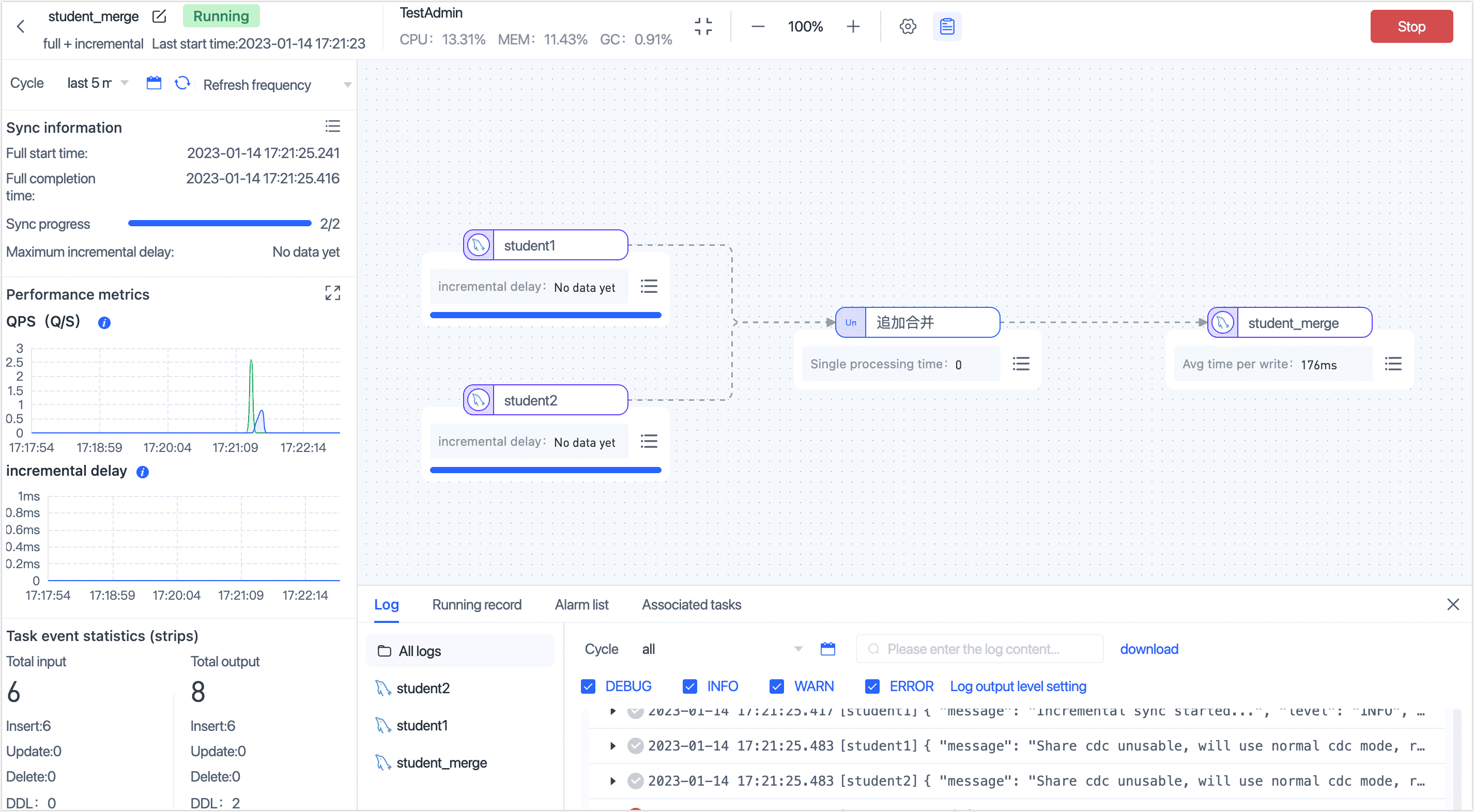
Task: Expand the first student1 Share cdc log entry
Action: pyautogui.click(x=612, y=746)
